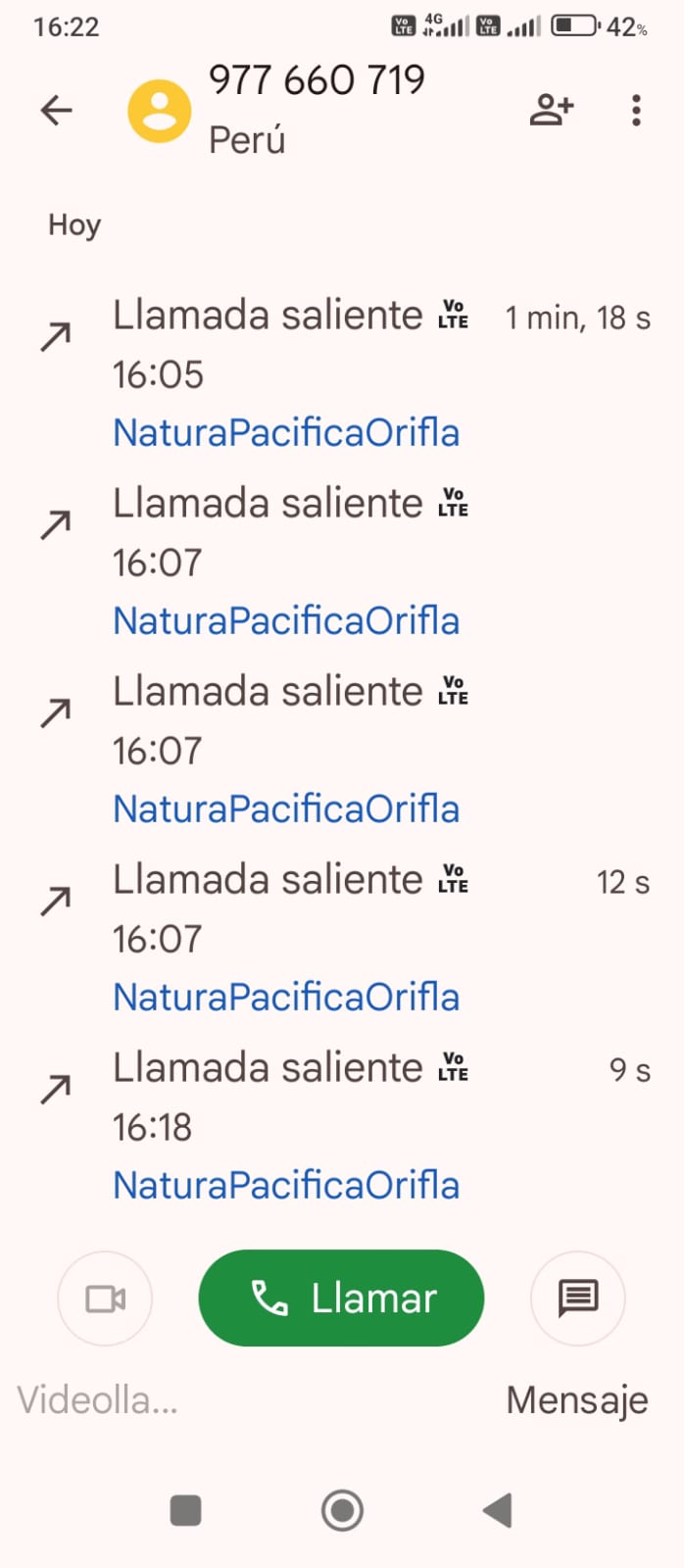Viewport: 684px width, 1568px height.
Task: Tap NaturaPacificaOrifla link under 16:18 call
Action: (x=286, y=1185)
